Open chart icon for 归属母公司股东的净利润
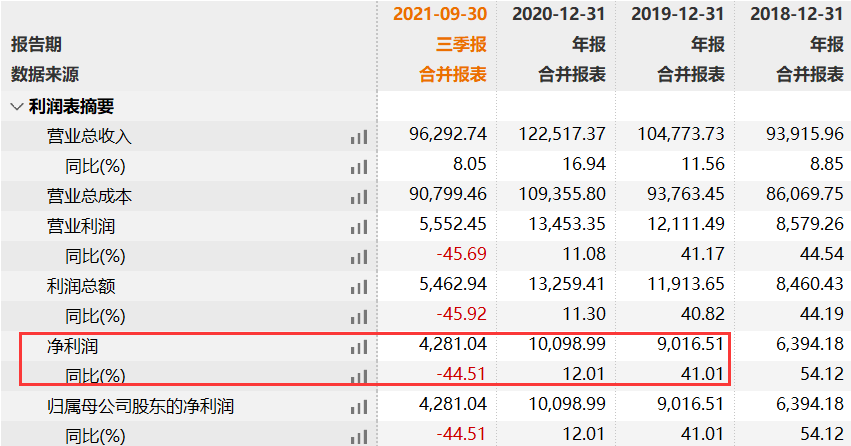This screenshot has height=446, width=851. 358,406
